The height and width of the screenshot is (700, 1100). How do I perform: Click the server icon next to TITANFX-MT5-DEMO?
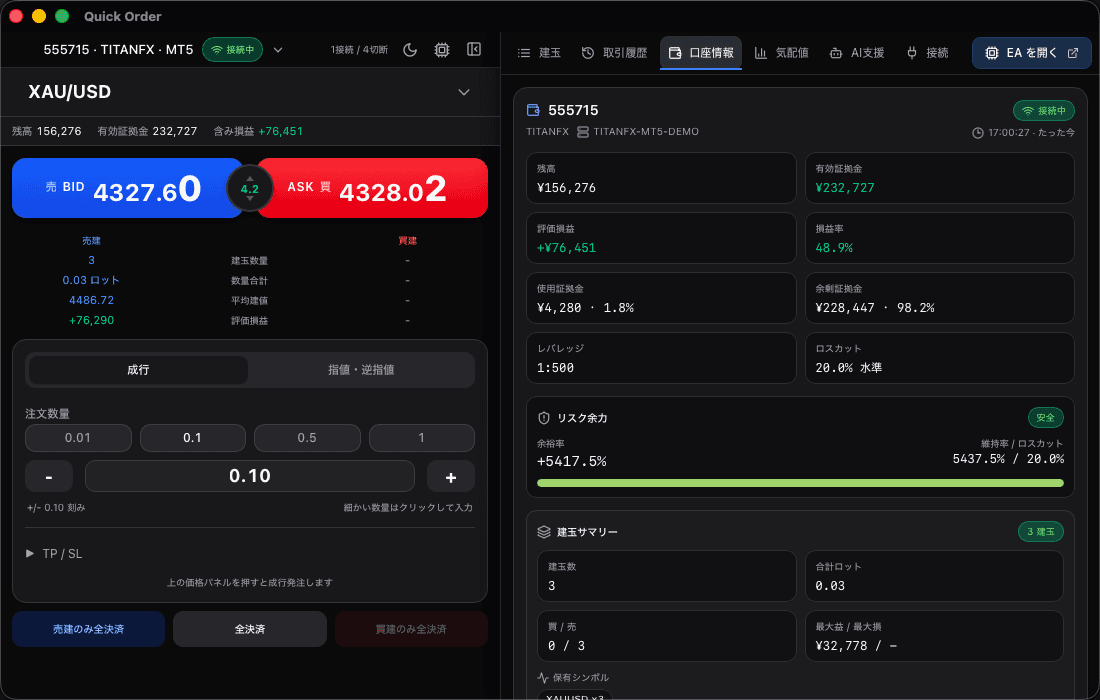tap(582, 132)
